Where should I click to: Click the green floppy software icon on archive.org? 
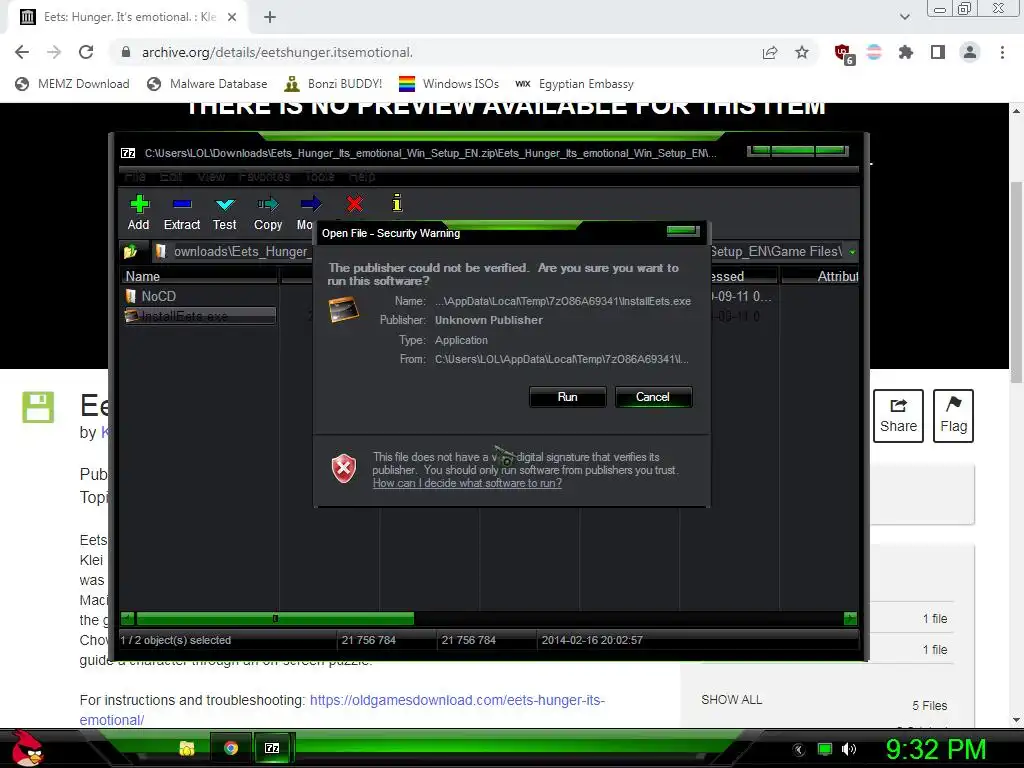[x=38, y=408]
